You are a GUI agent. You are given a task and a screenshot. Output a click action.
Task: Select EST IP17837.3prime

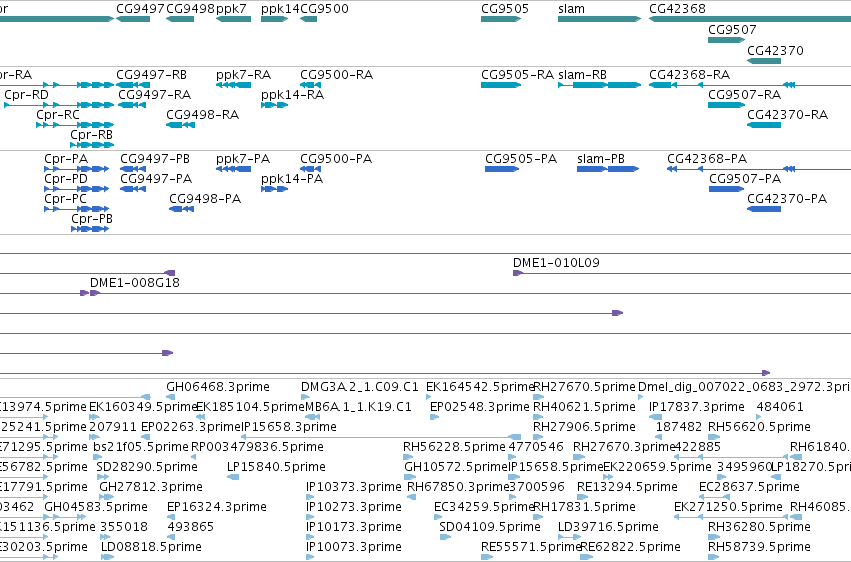(x=697, y=407)
